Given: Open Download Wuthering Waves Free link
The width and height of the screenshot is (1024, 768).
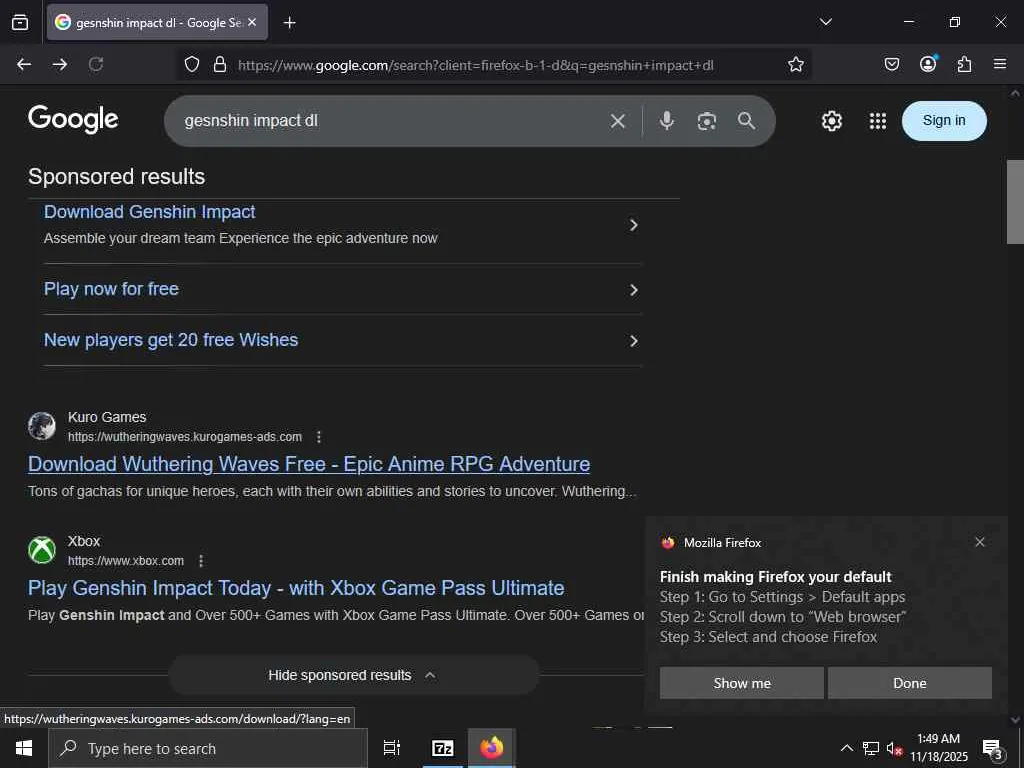Looking at the screenshot, I should [309, 464].
